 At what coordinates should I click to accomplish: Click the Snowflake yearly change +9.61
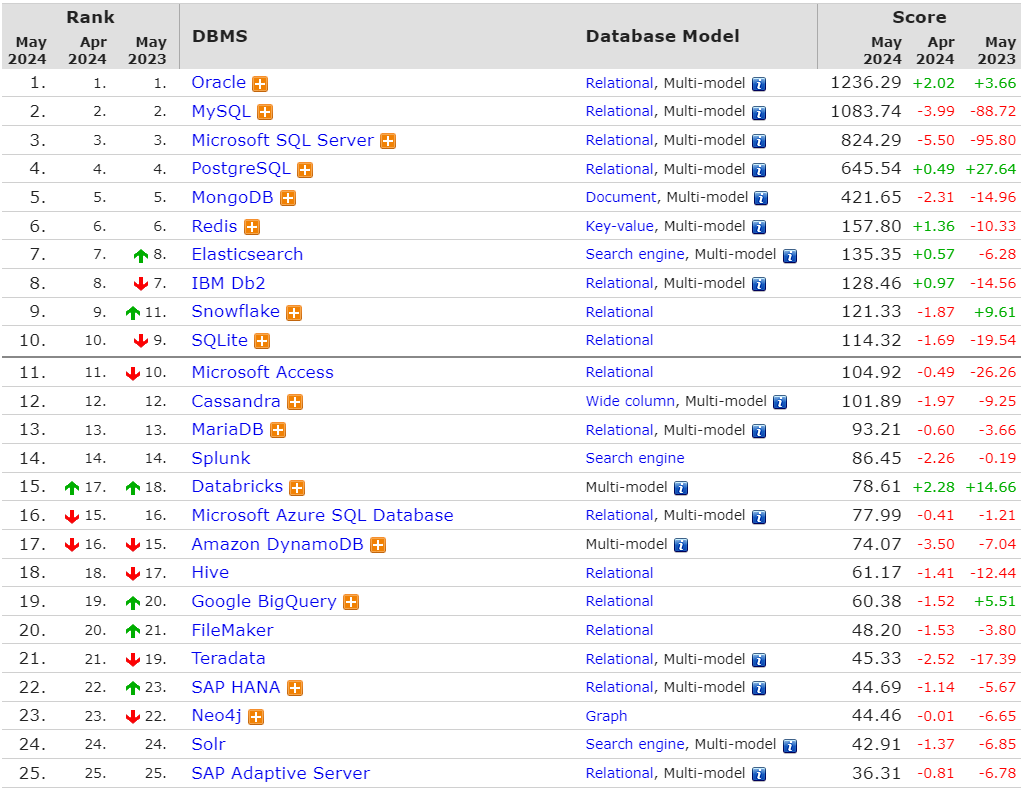[995, 313]
